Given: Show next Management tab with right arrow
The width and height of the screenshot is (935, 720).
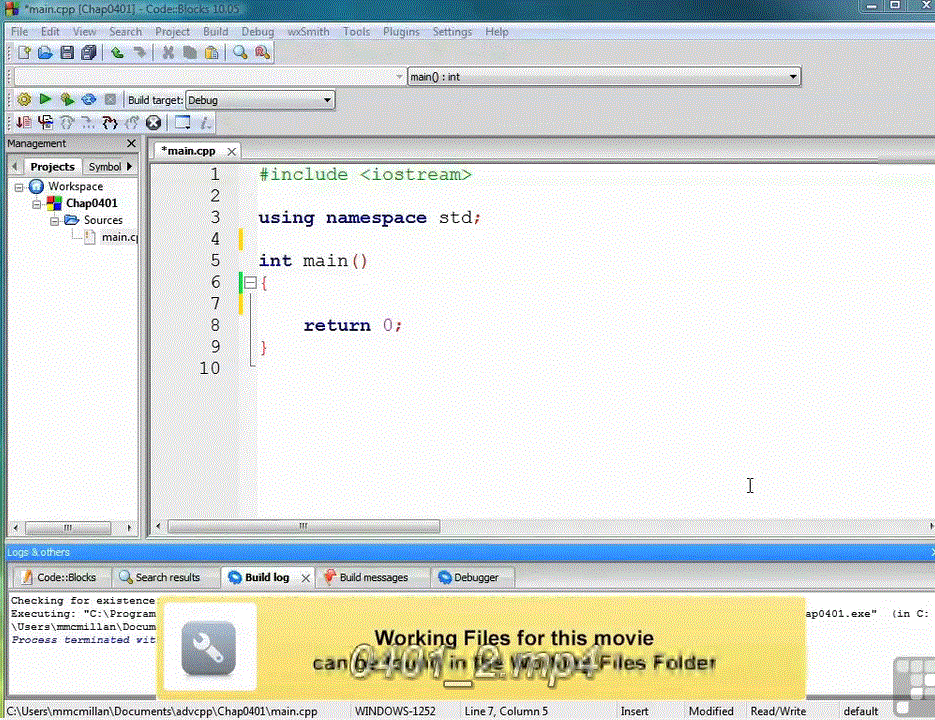Looking at the screenshot, I should pos(129,166).
